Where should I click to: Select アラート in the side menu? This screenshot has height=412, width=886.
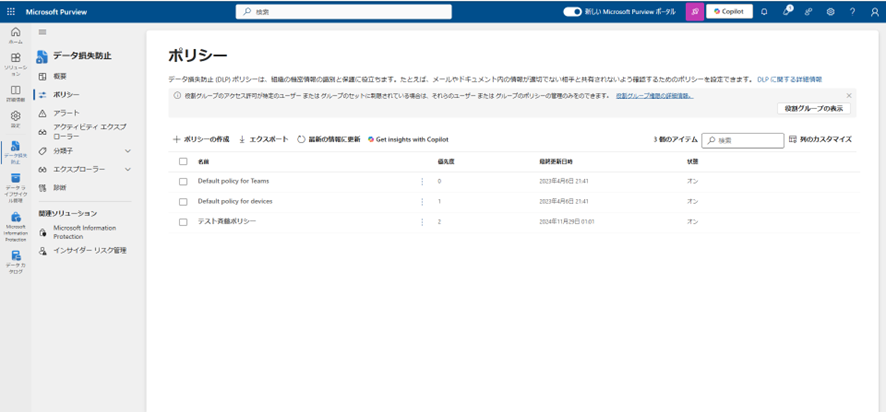coord(66,113)
